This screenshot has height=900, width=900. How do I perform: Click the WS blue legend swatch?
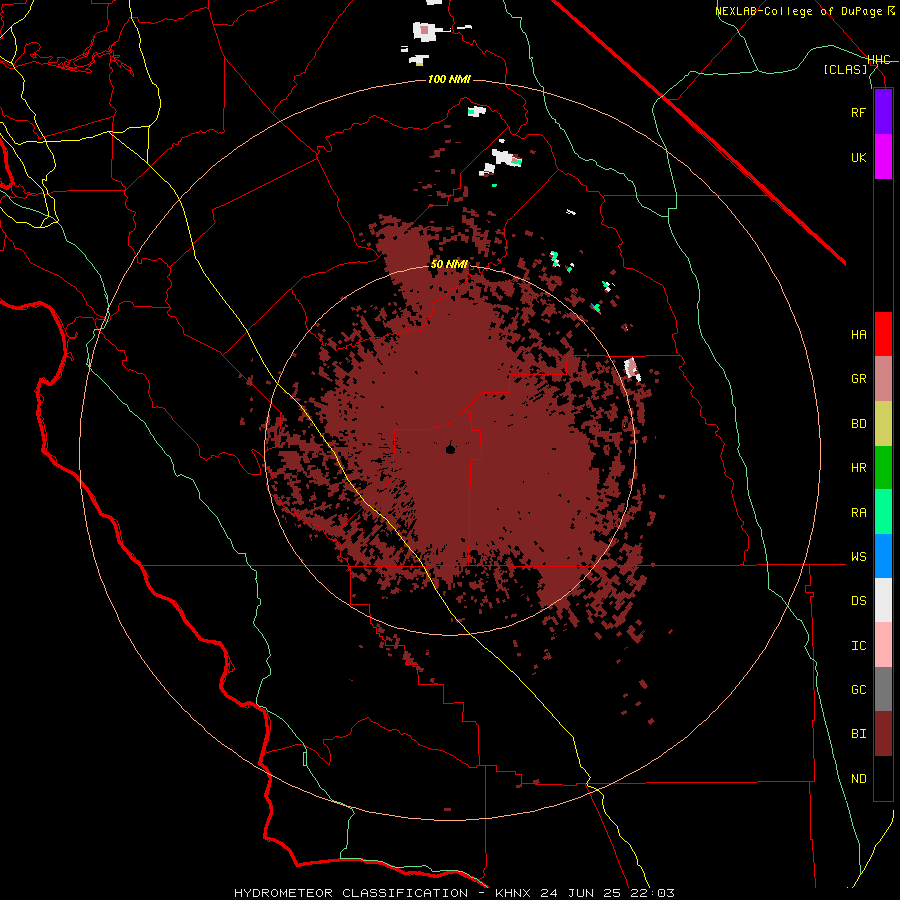click(883, 556)
